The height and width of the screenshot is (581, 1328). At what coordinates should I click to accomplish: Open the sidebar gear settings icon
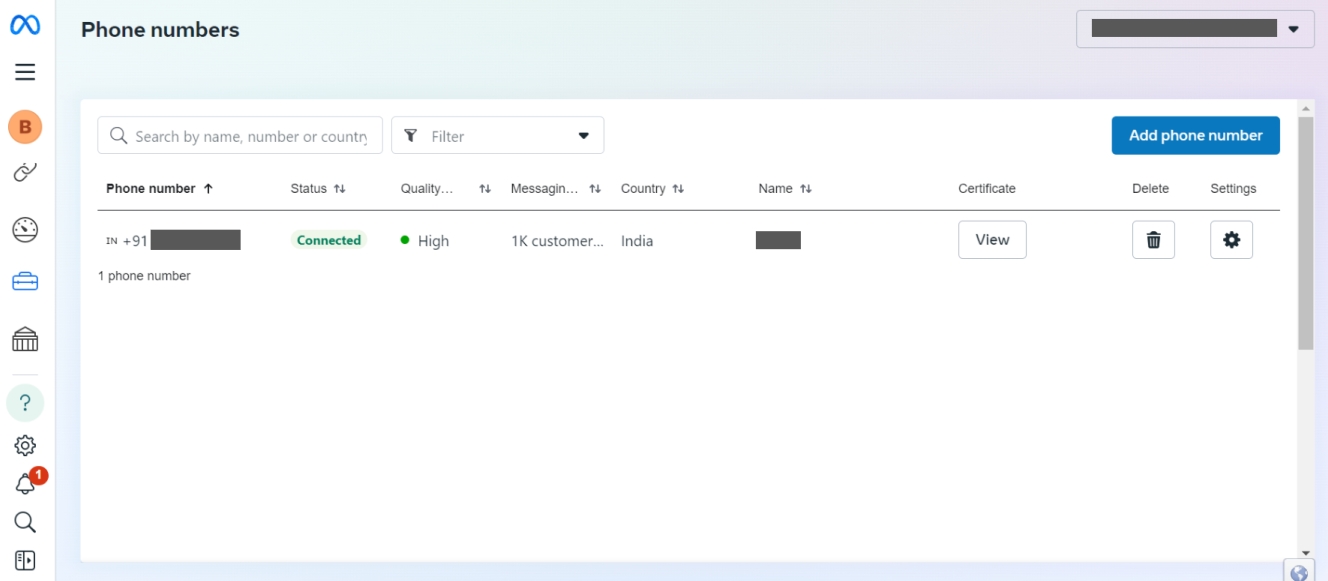(25, 445)
